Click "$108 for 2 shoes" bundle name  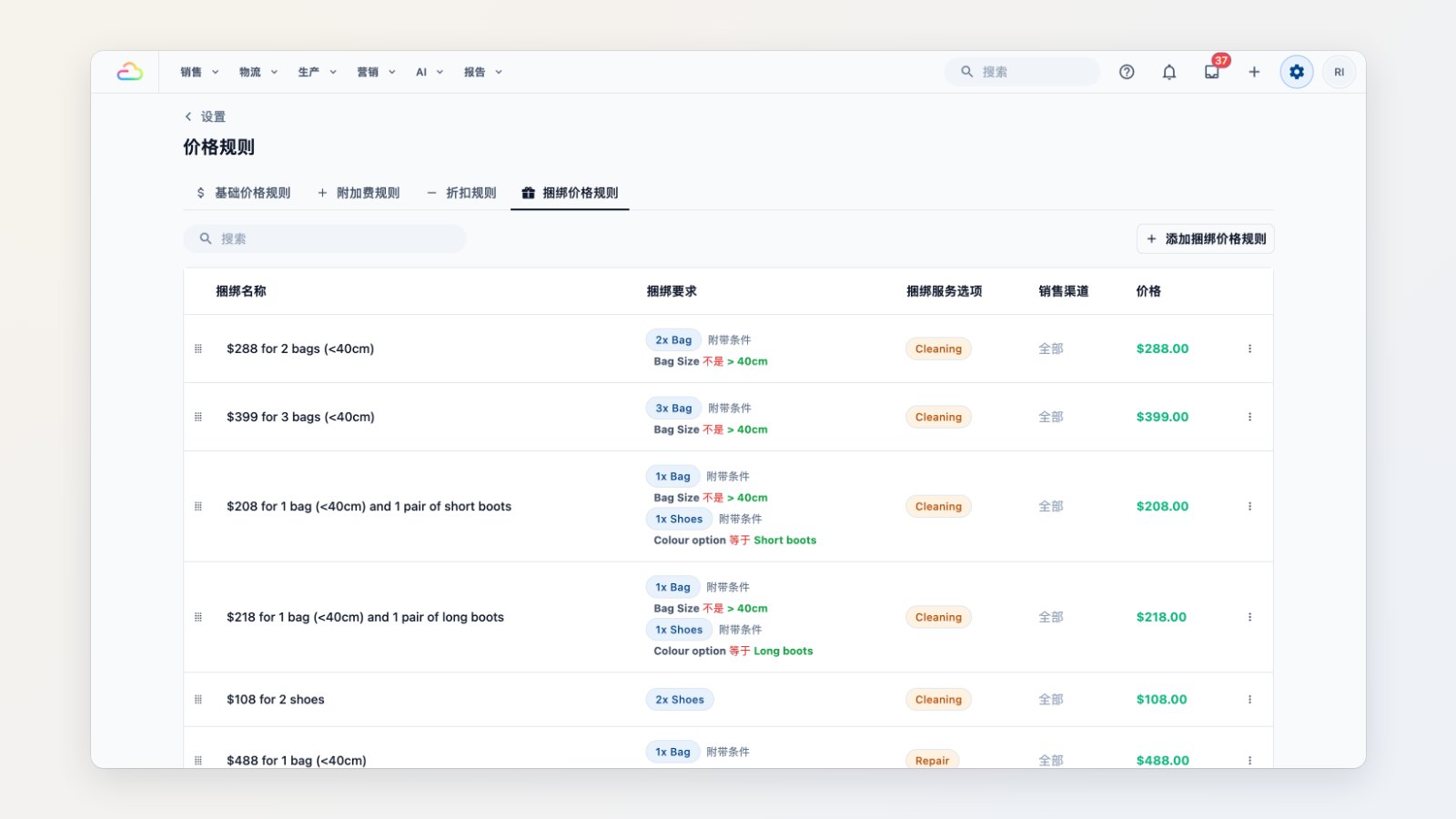click(x=276, y=700)
